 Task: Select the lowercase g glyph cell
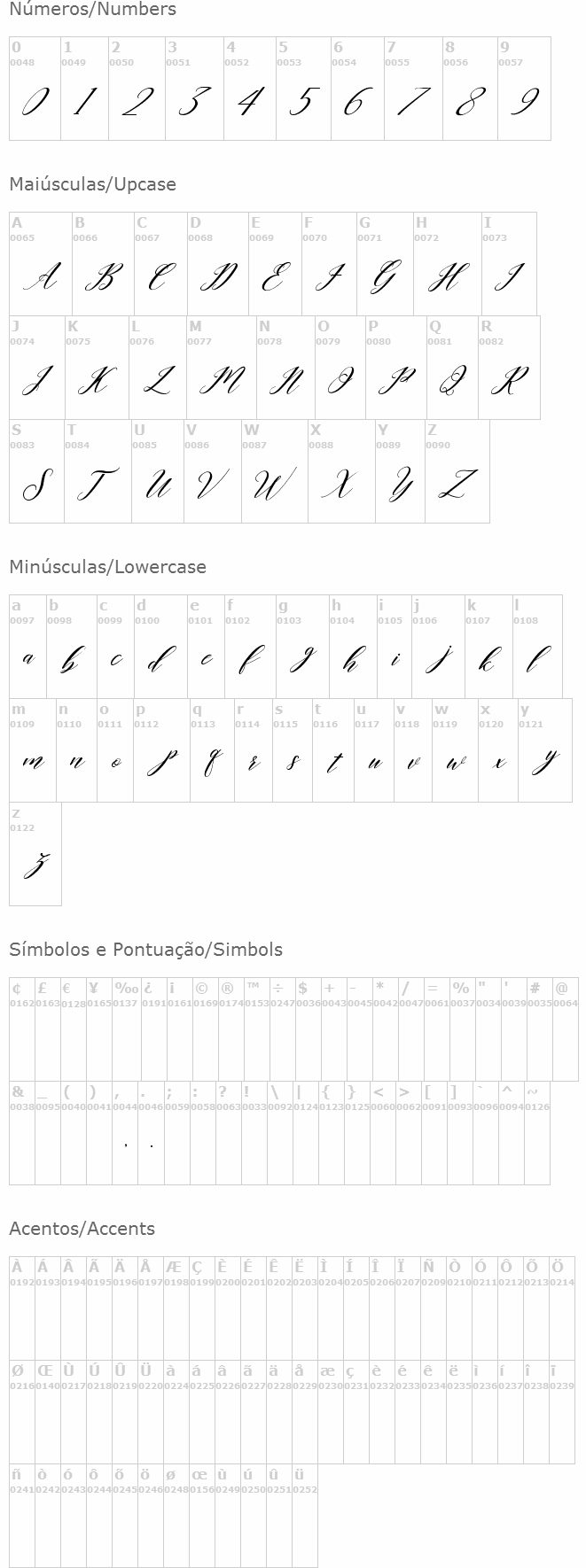pos(302,647)
